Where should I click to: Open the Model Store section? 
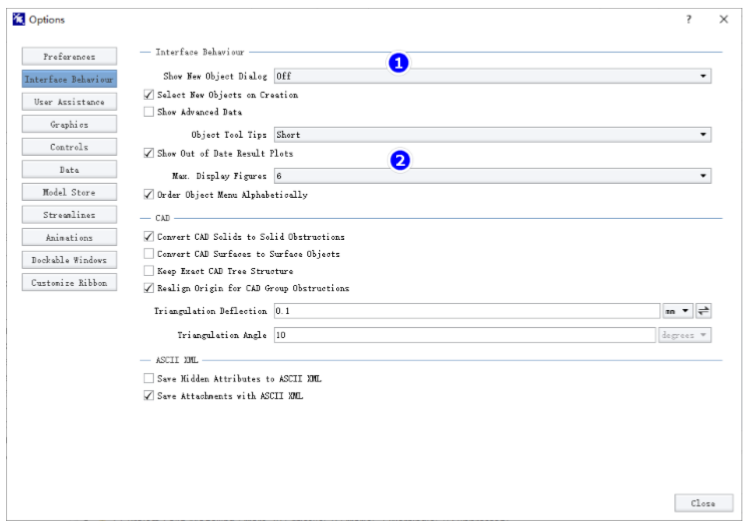tap(69, 192)
